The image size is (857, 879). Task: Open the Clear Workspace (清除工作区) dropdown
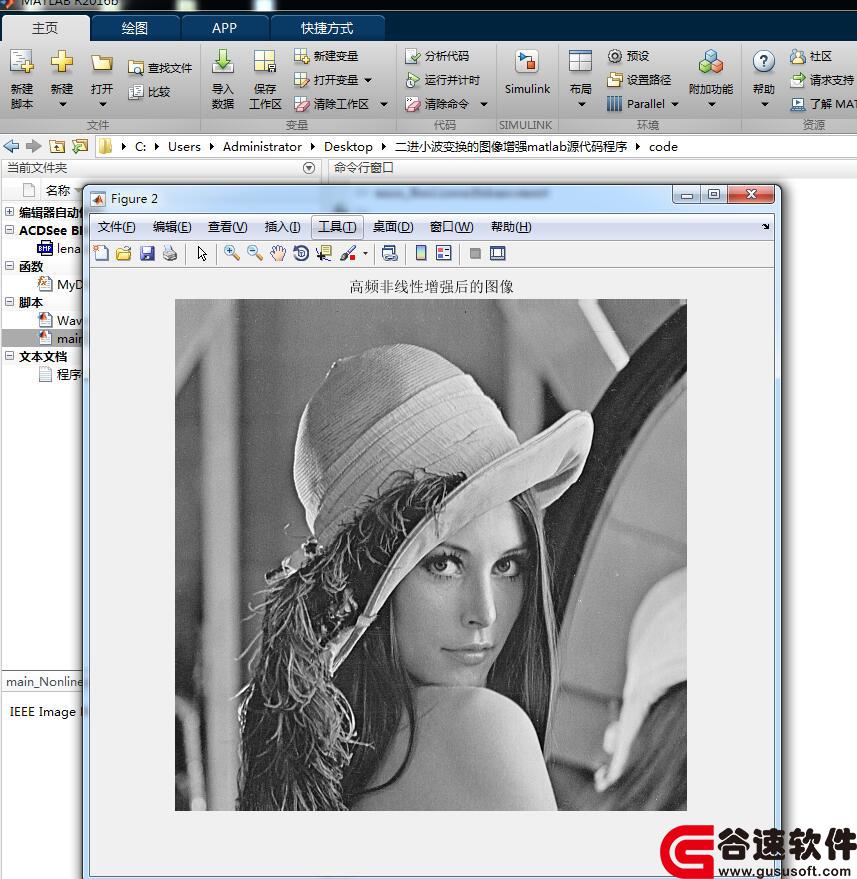(384, 104)
